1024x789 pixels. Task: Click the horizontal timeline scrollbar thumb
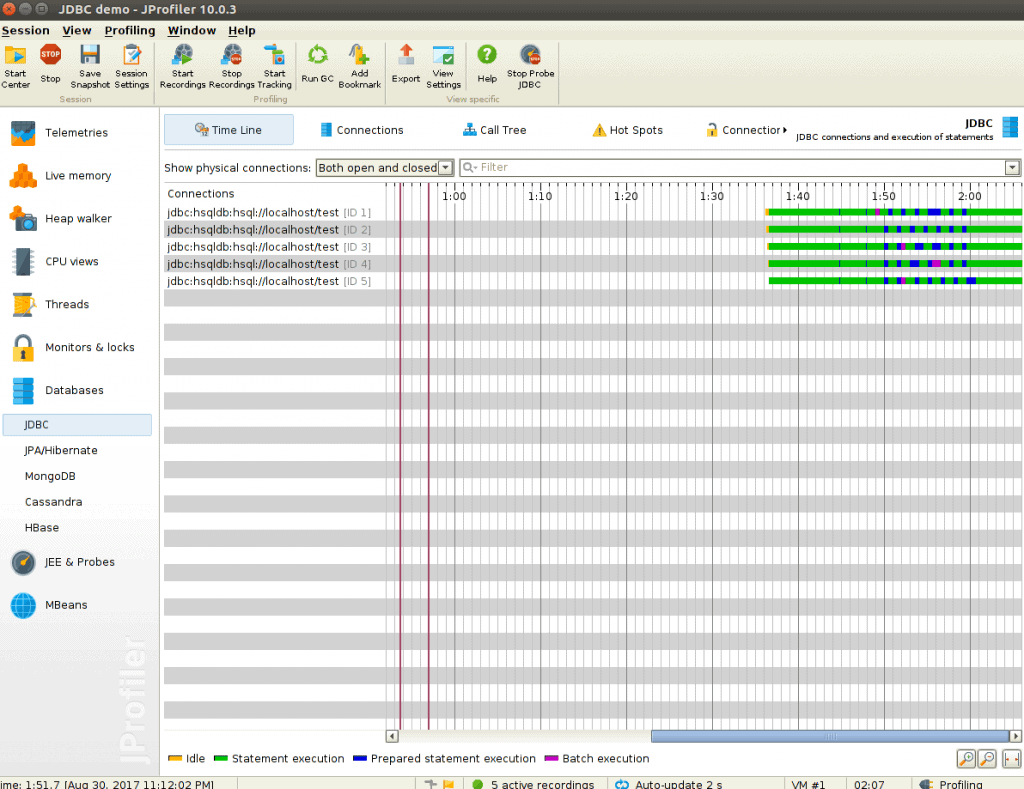830,736
